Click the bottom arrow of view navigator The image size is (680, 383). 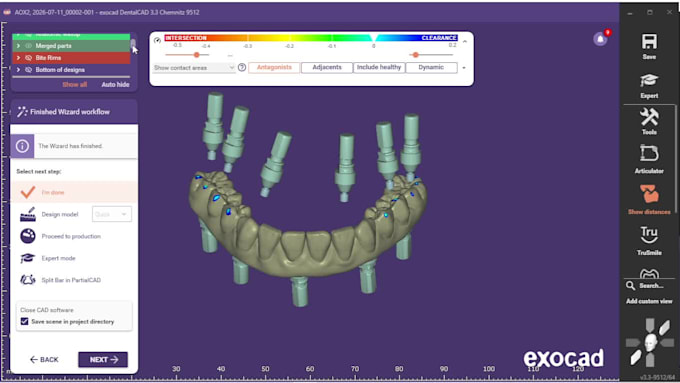650,360
